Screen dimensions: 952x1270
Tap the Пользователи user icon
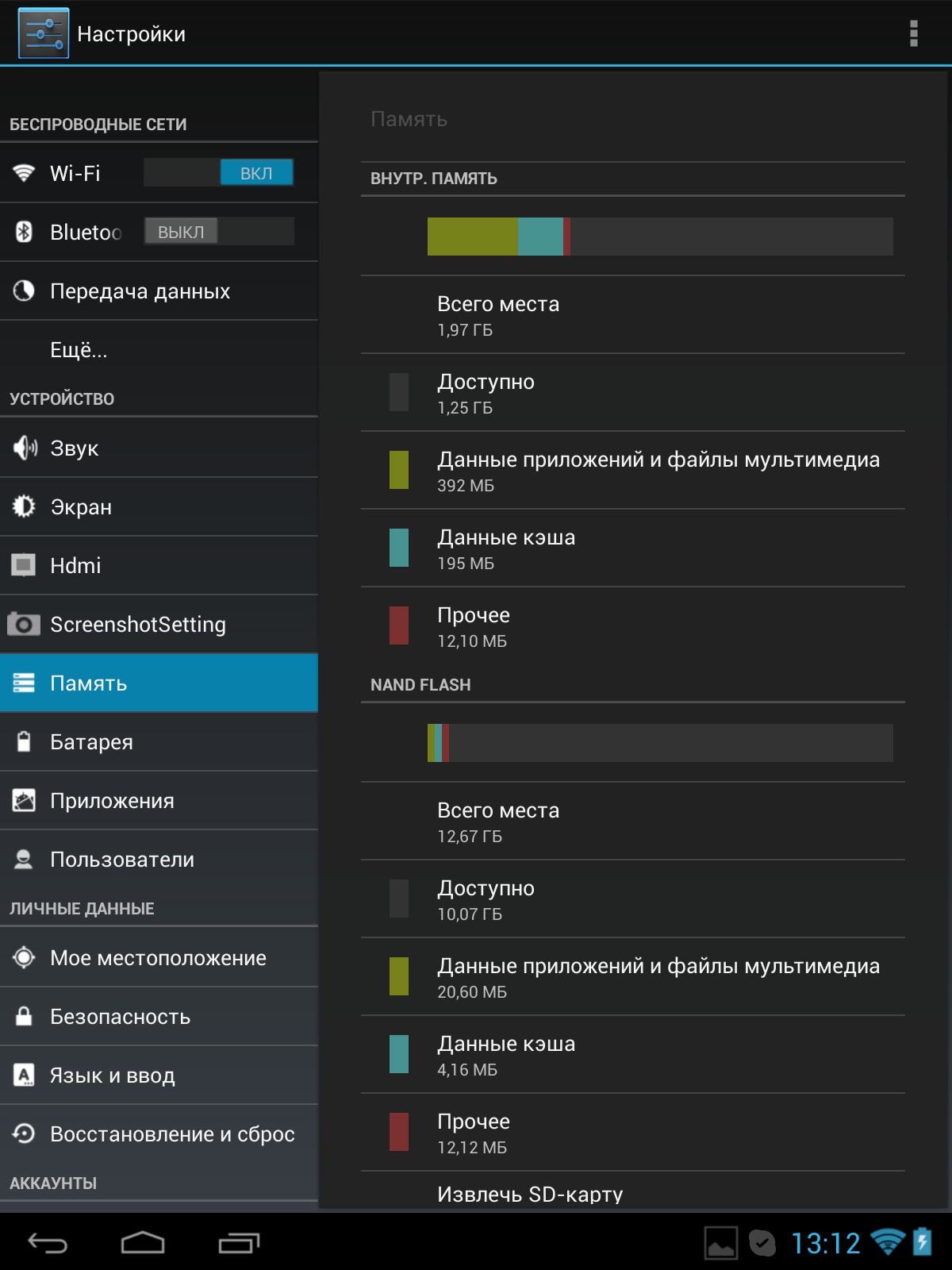click(x=24, y=860)
